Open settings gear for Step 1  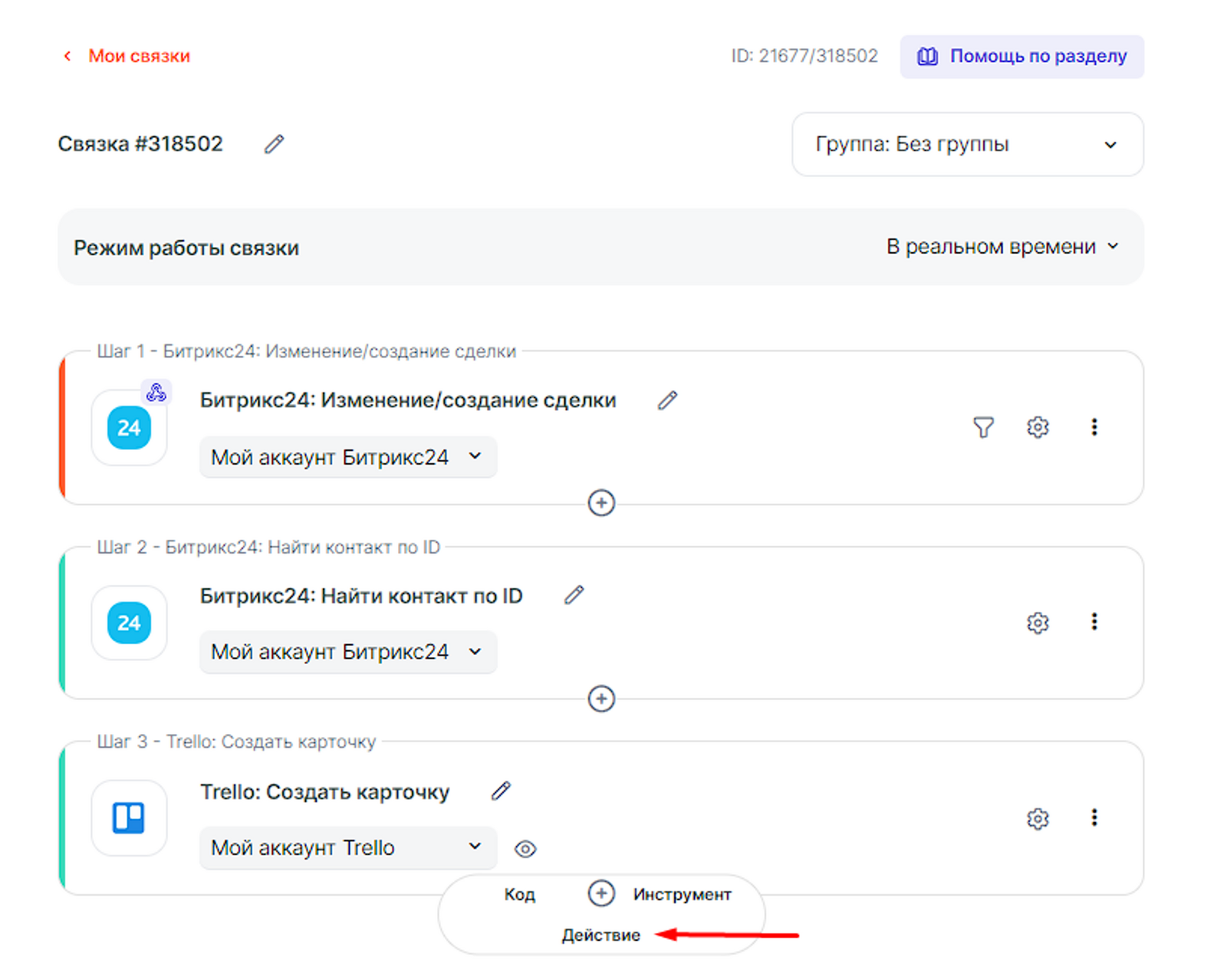[1037, 427]
